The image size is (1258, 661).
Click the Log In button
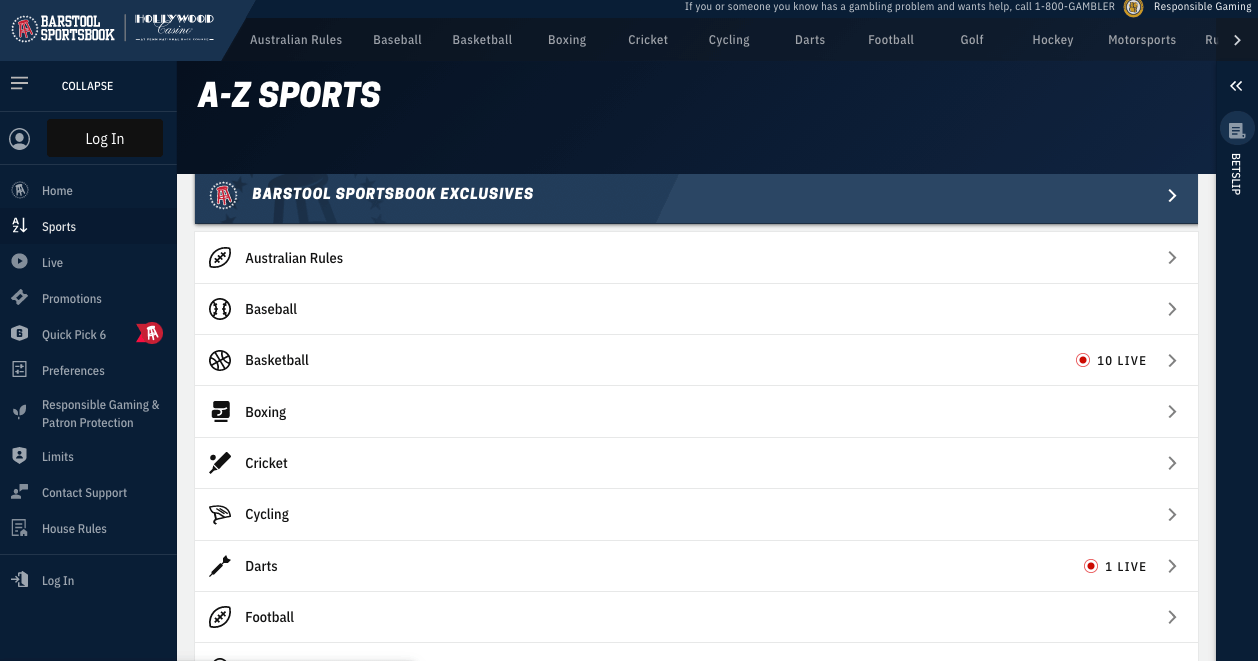(104, 138)
